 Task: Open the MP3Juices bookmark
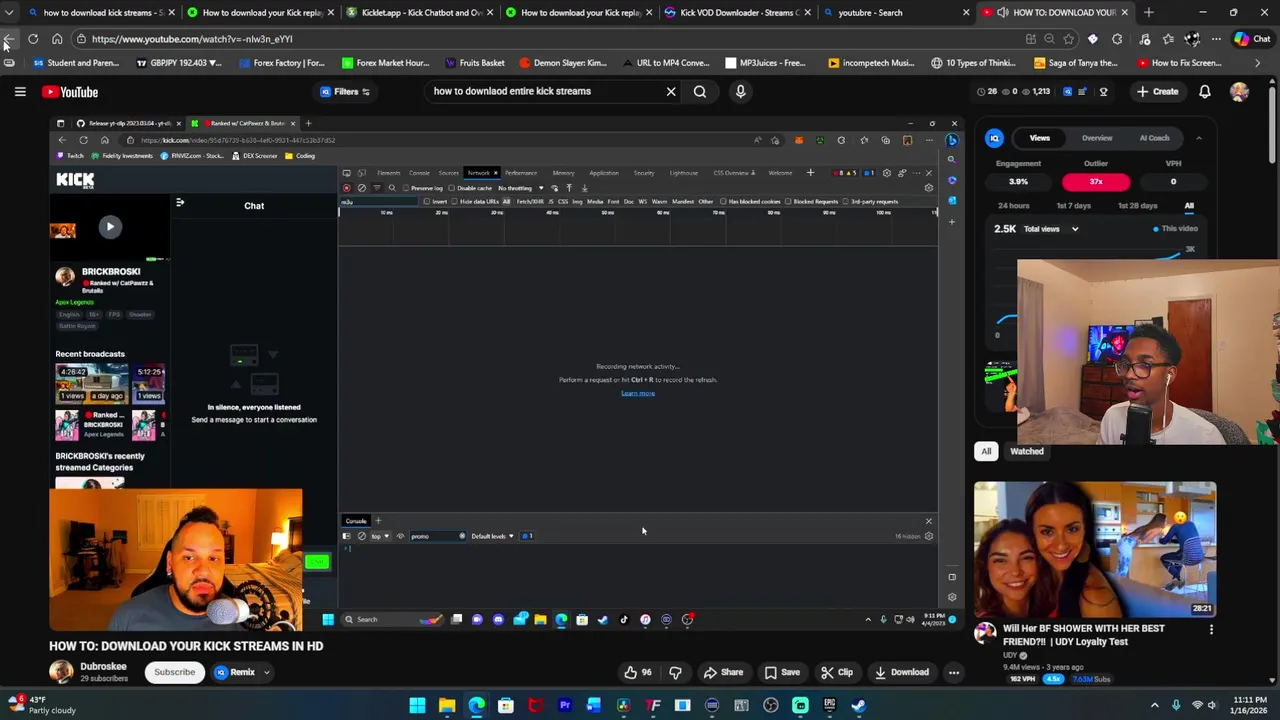point(765,63)
